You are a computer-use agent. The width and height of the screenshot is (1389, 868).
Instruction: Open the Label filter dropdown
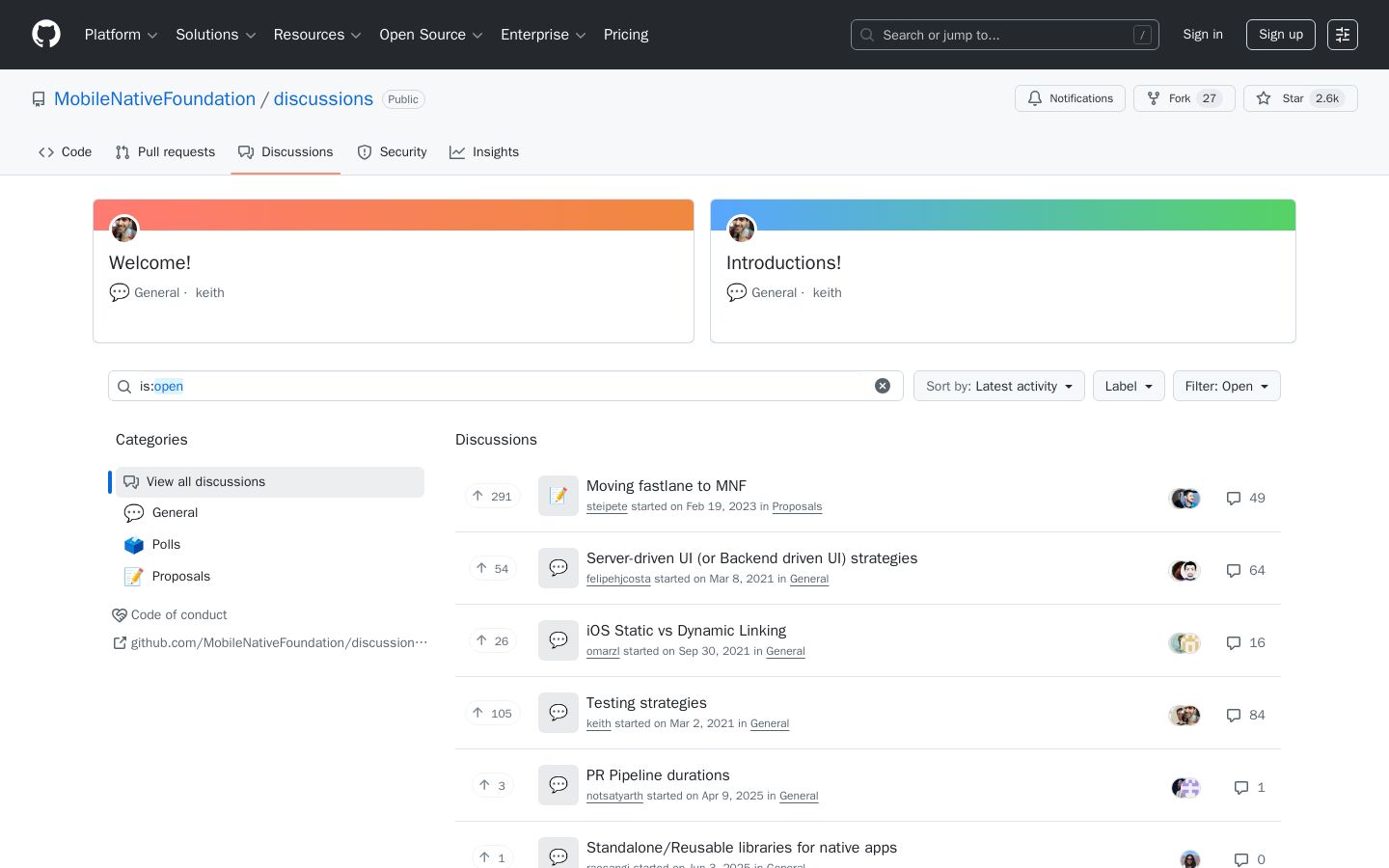pos(1129,386)
